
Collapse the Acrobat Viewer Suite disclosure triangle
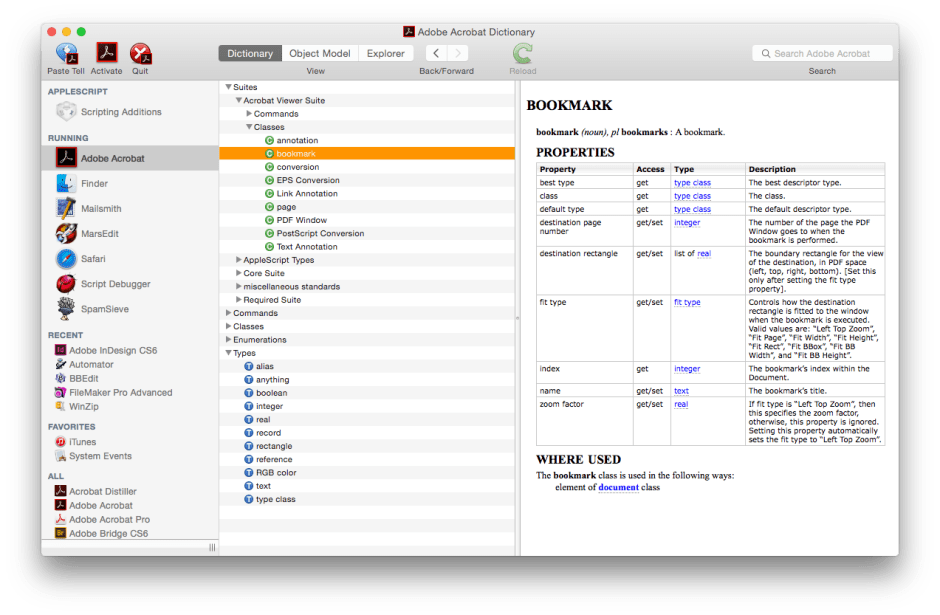[237, 100]
